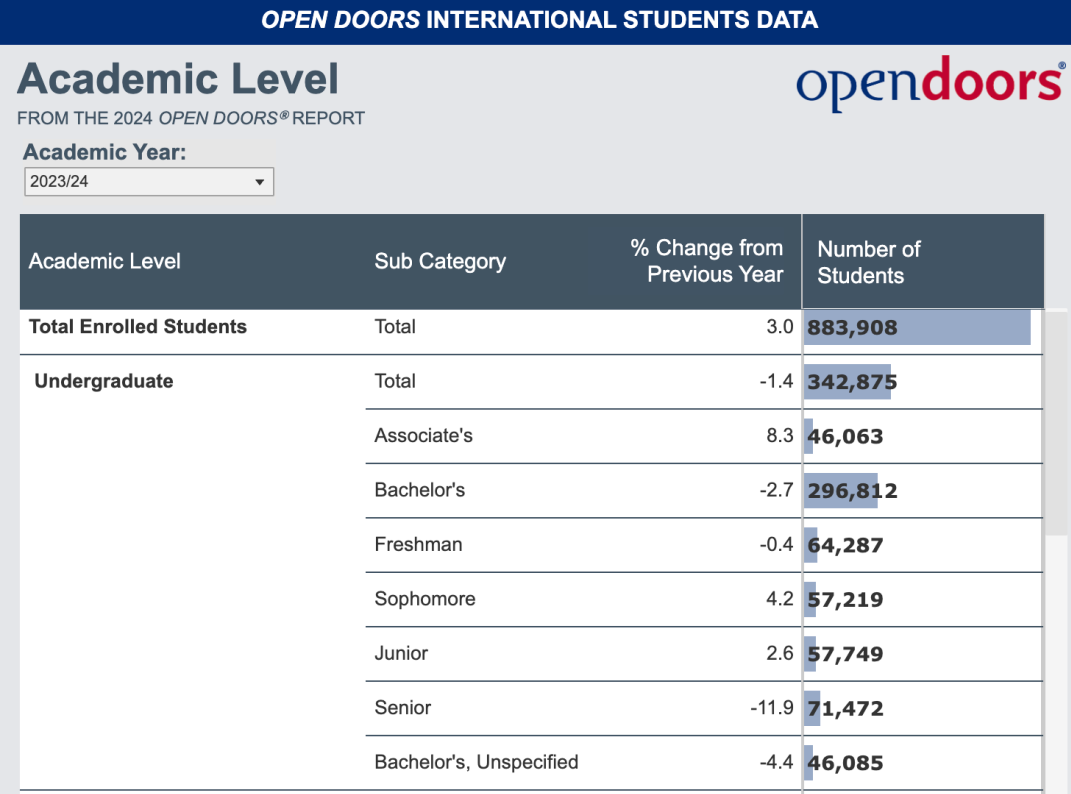This screenshot has height=794, width=1071.
Task: Select the Freshman sub category
Action: [x=418, y=544]
